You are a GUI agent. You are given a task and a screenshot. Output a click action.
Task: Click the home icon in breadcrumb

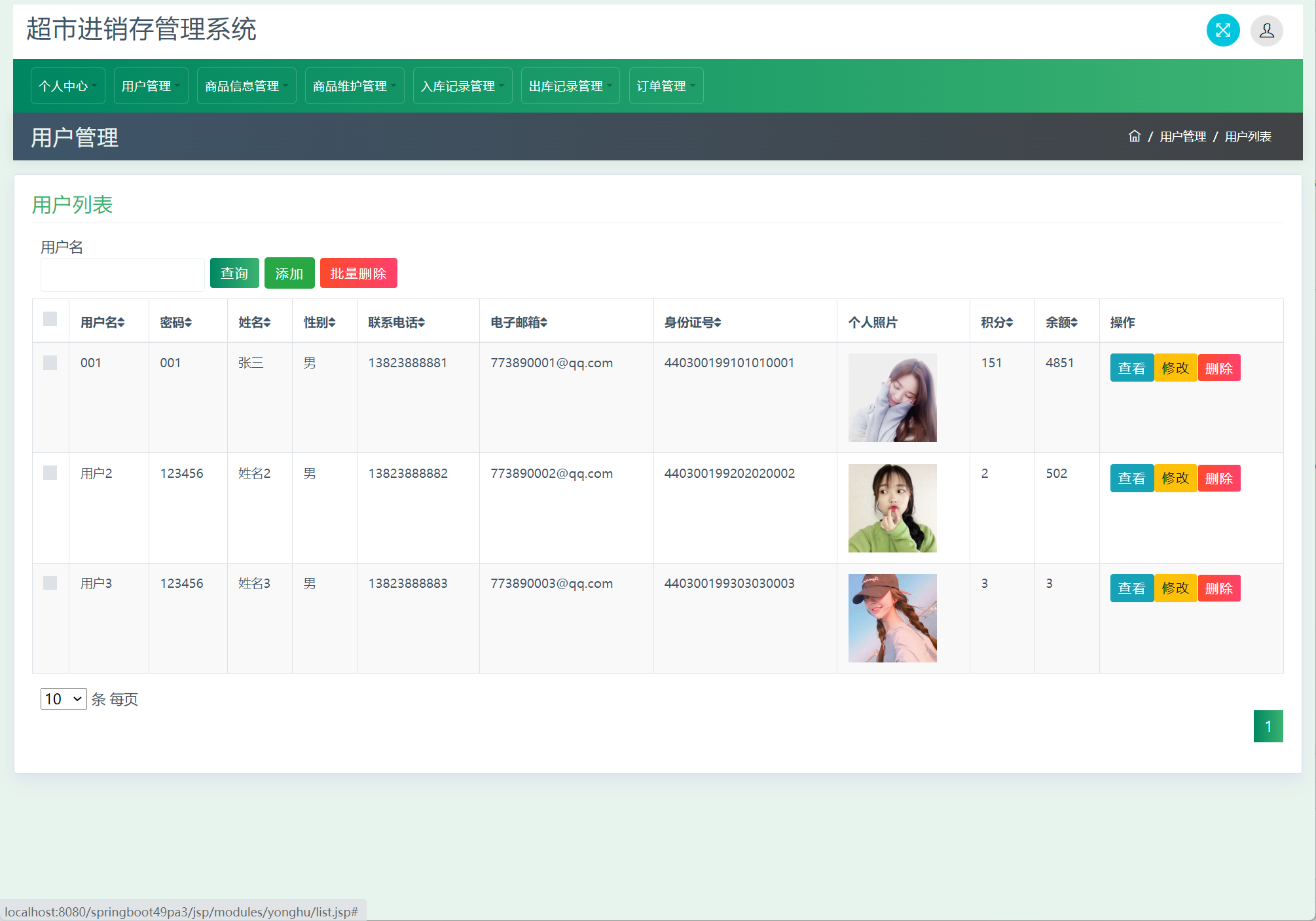(1134, 136)
